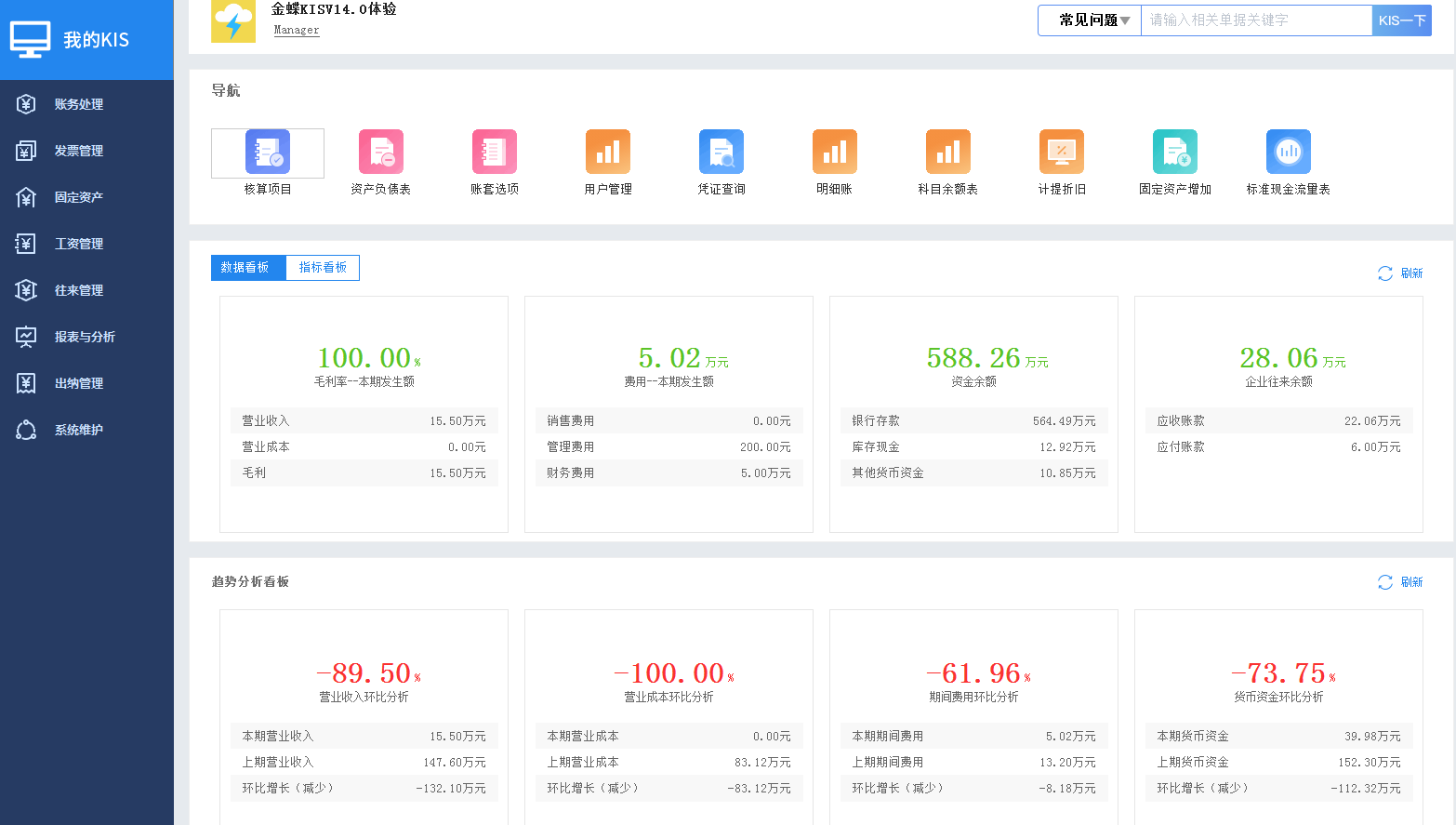Click the 期间费用环比分析 -61.96% figure

pos(979,673)
